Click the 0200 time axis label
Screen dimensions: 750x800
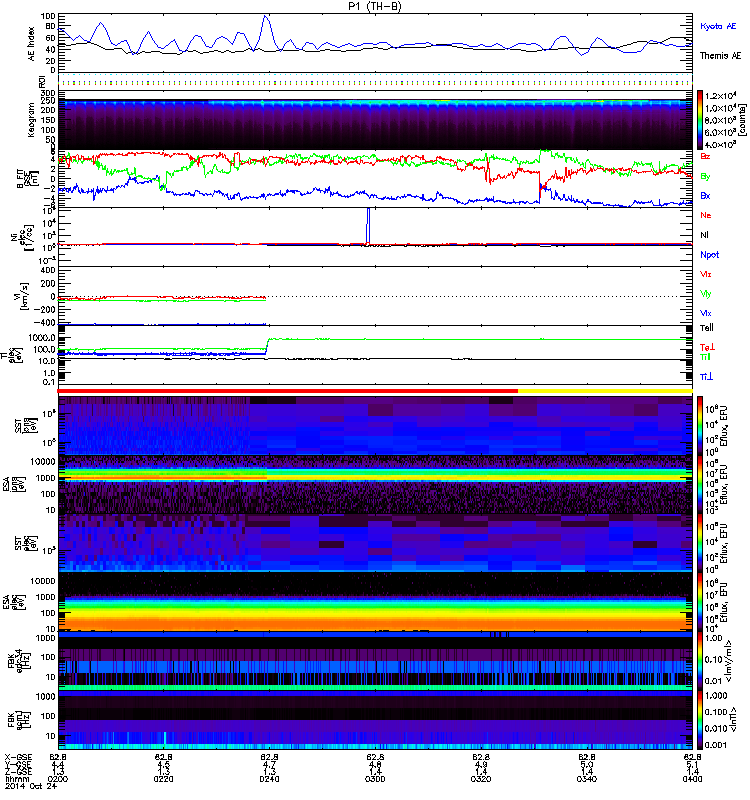(58, 779)
